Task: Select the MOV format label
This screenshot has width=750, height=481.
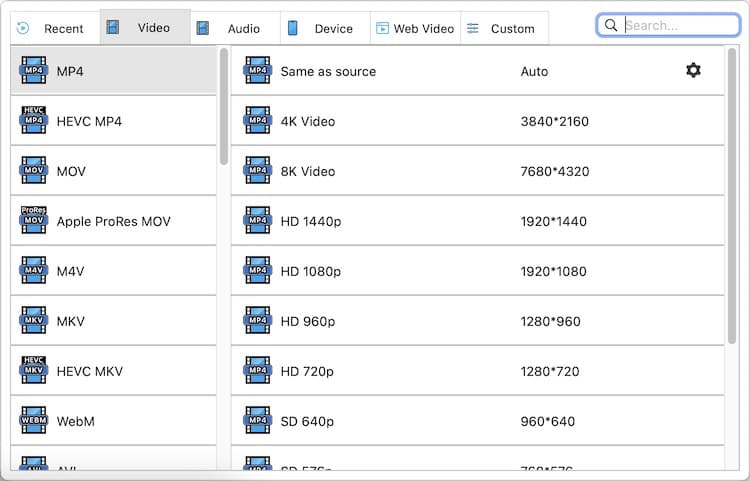Action: (71, 172)
